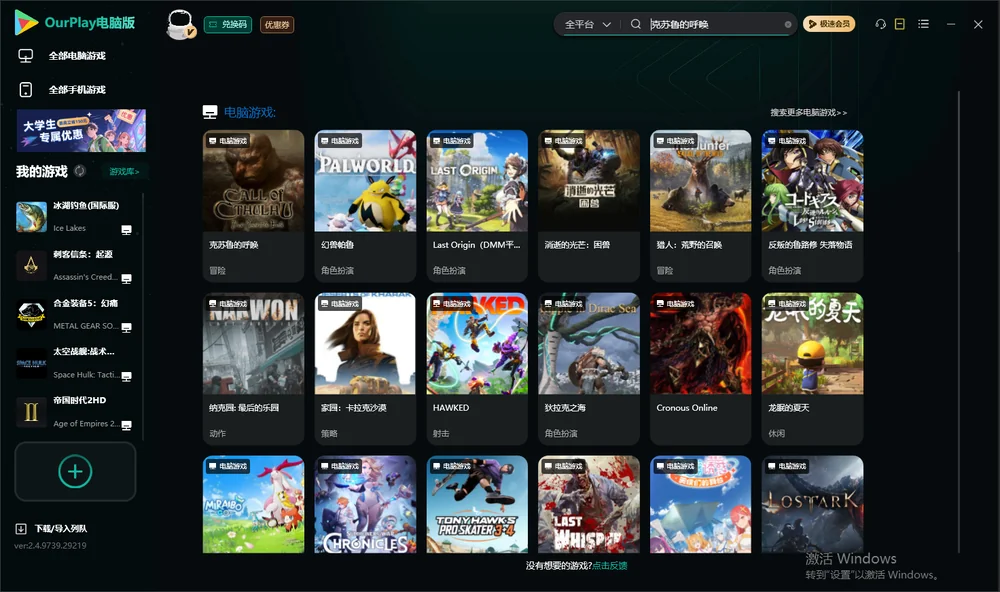Select 刺客信条：起源 in my games
The width and height of the screenshot is (1000, 592).
click(x=77, y=265)
